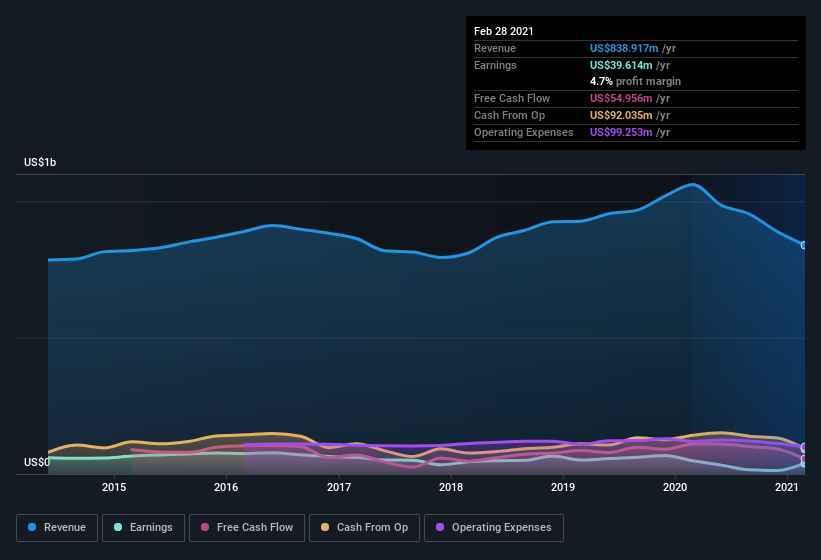Click the blue Revenue legend dot
The image size is (821, 560).
(x=32, y=528)
